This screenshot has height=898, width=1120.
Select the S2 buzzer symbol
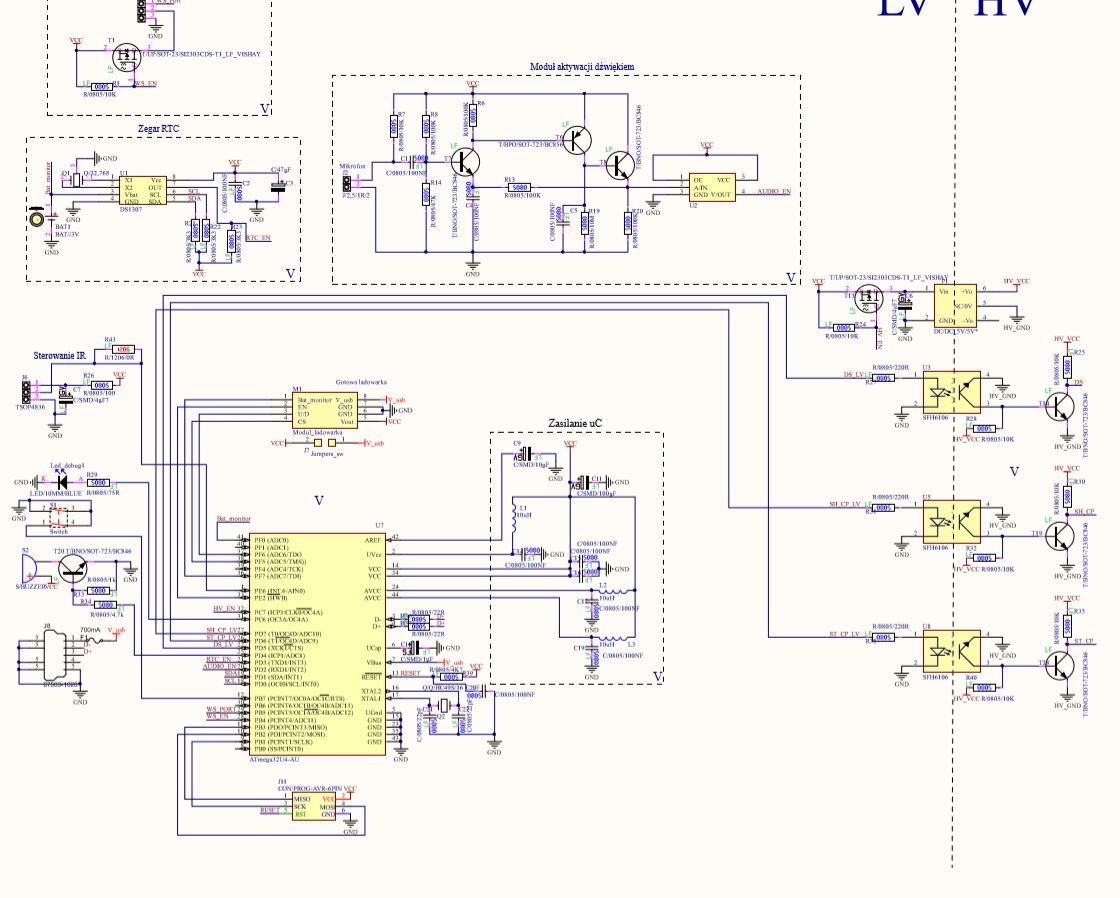(27, 569)
